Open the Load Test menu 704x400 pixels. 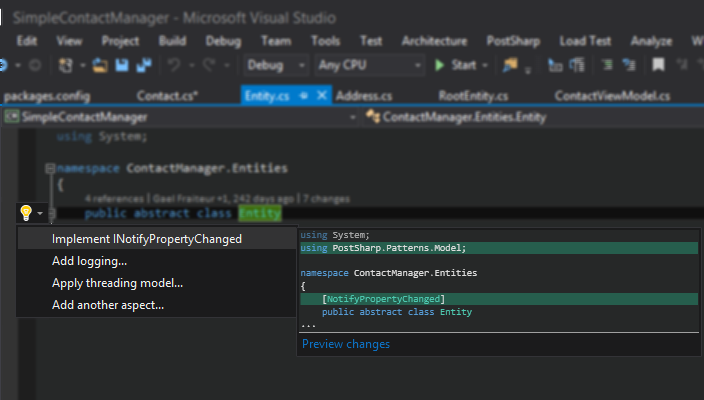coord(585,41)
